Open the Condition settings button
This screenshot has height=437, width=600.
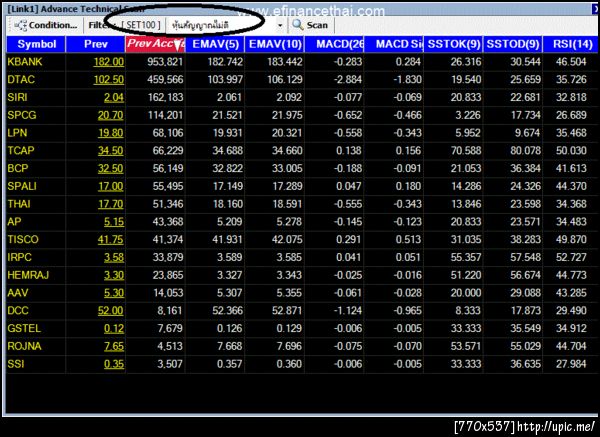46,25
